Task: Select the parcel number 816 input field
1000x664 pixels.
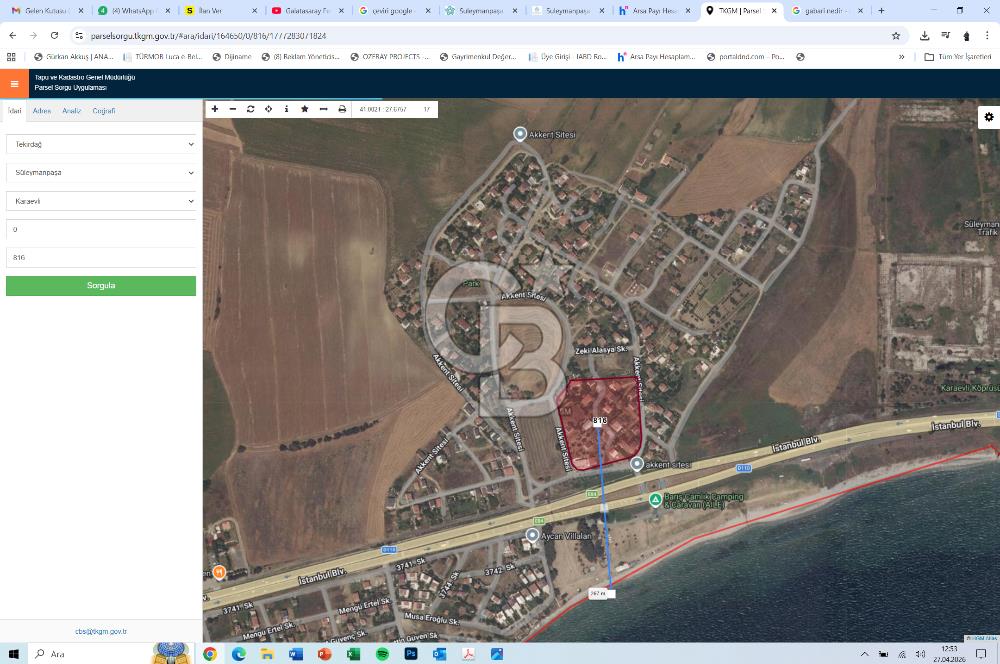Action: click(100, 257)
